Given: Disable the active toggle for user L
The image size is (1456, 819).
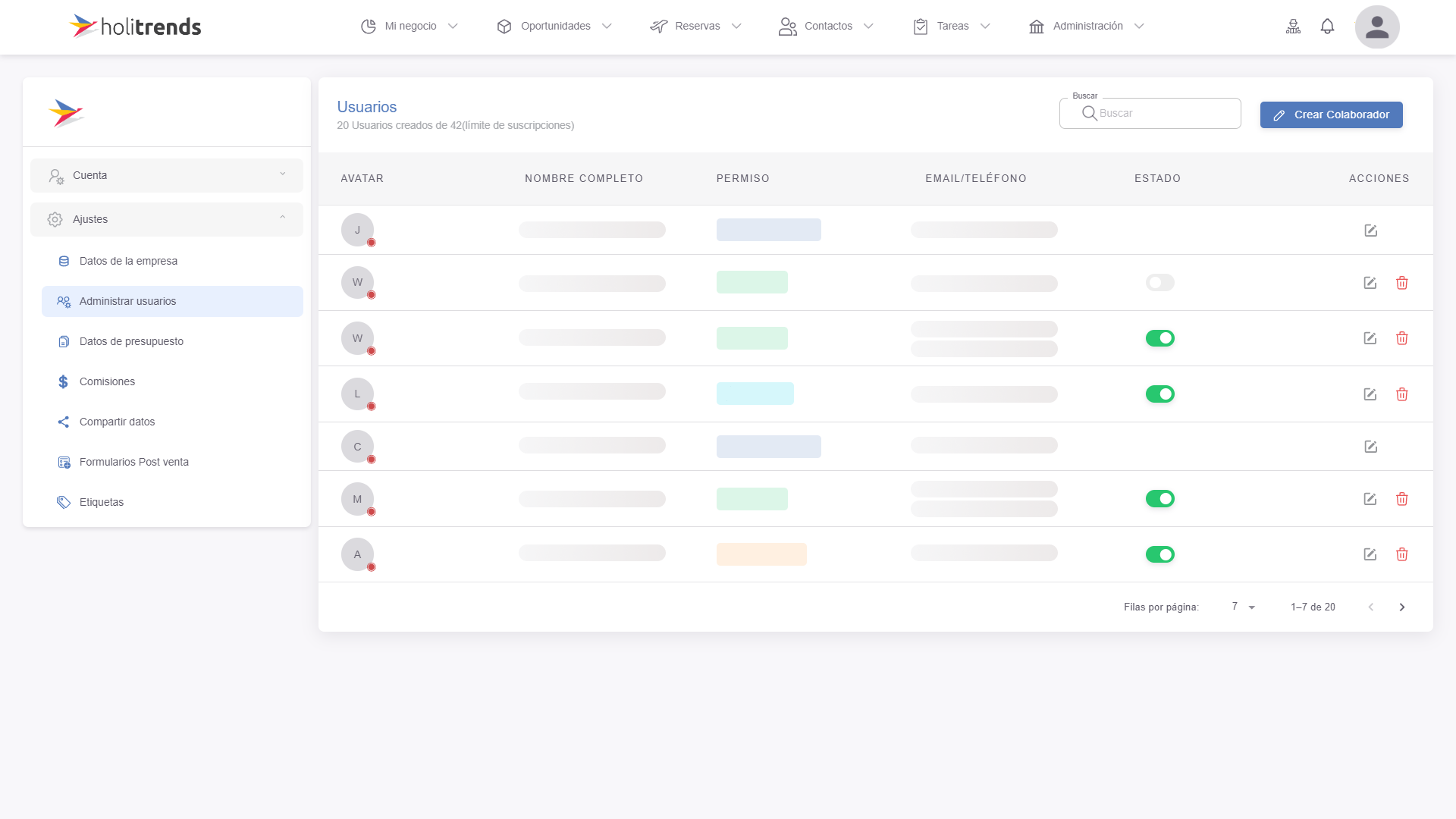Looking at the screenshot, I should (x=1160, y=394).
